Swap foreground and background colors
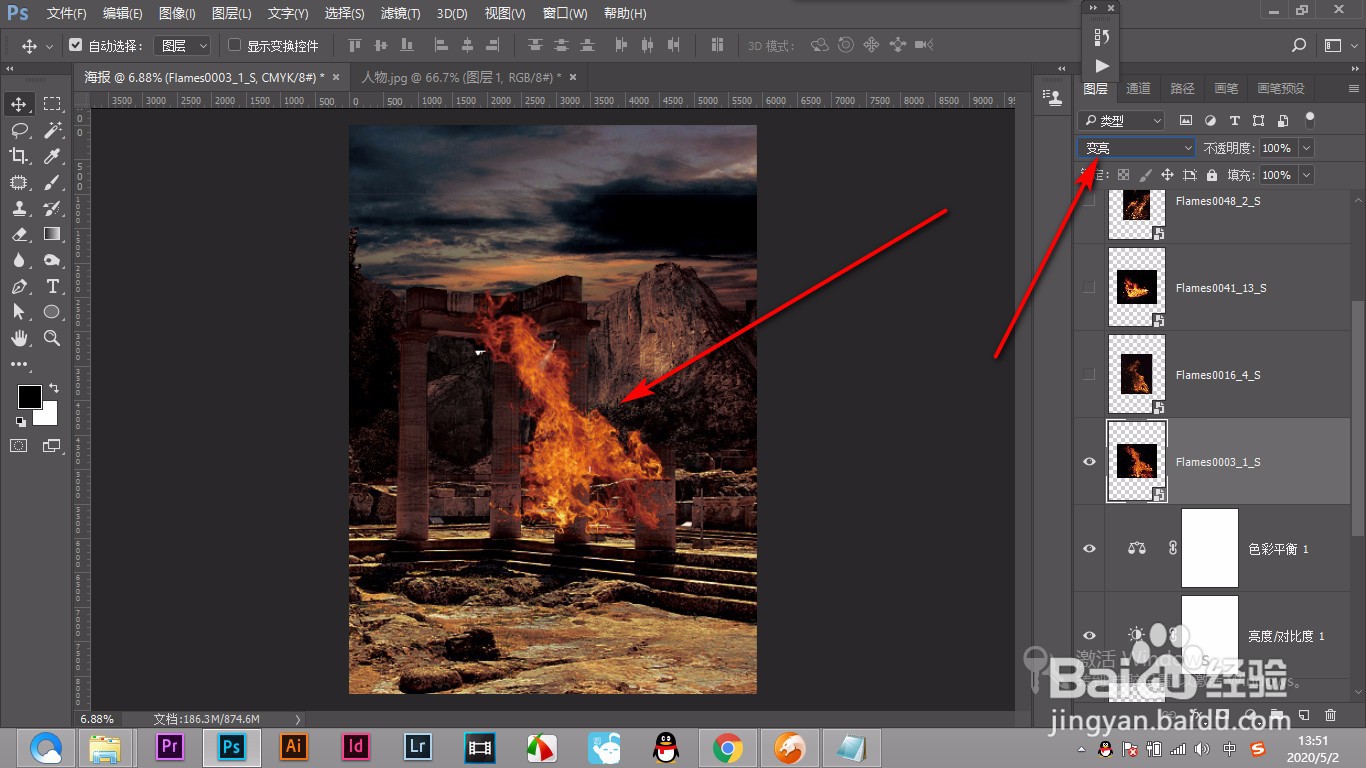1366x768 pixels. coord(53,388)
